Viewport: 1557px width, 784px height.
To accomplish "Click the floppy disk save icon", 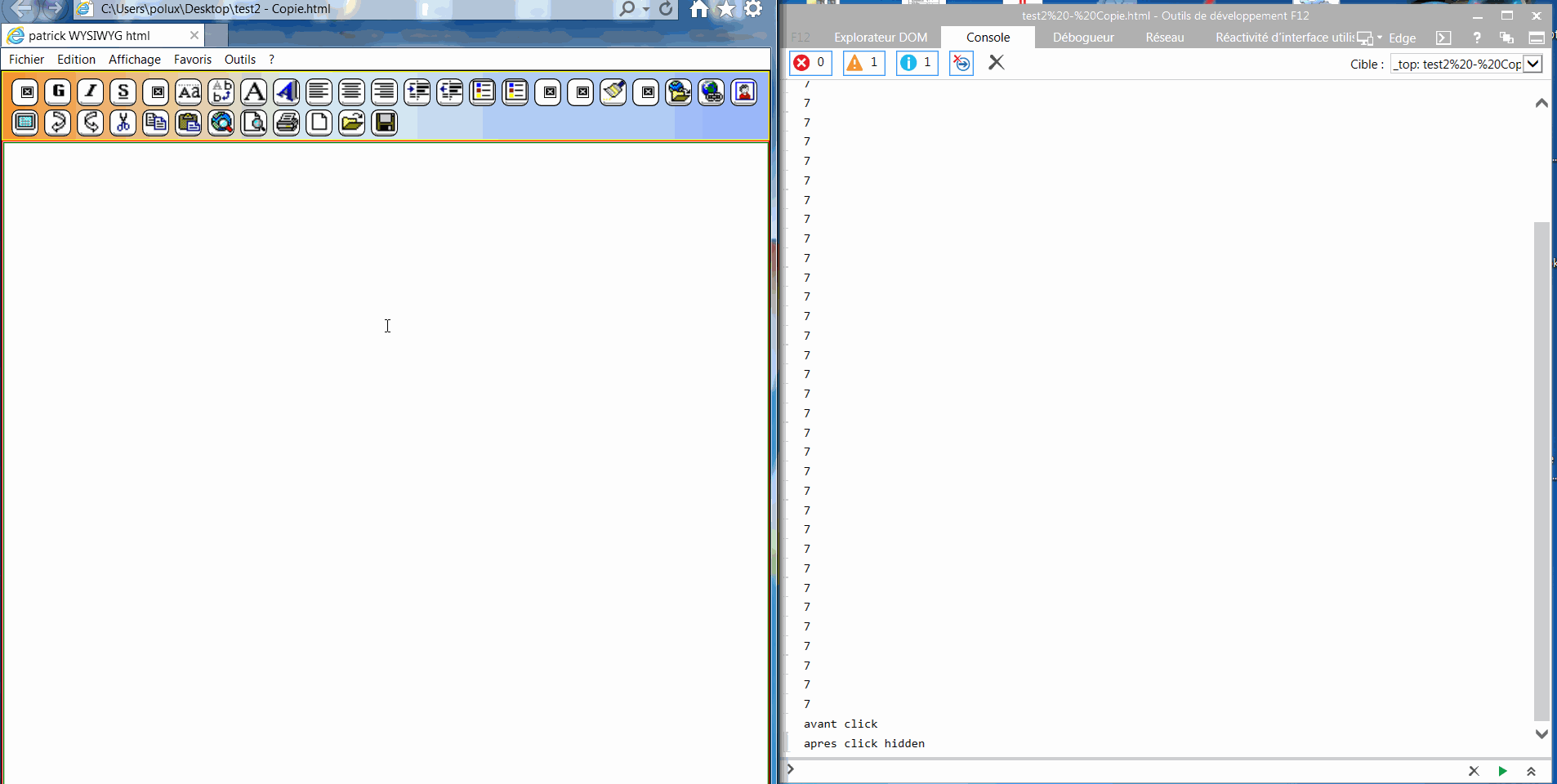I will point(385,122).
